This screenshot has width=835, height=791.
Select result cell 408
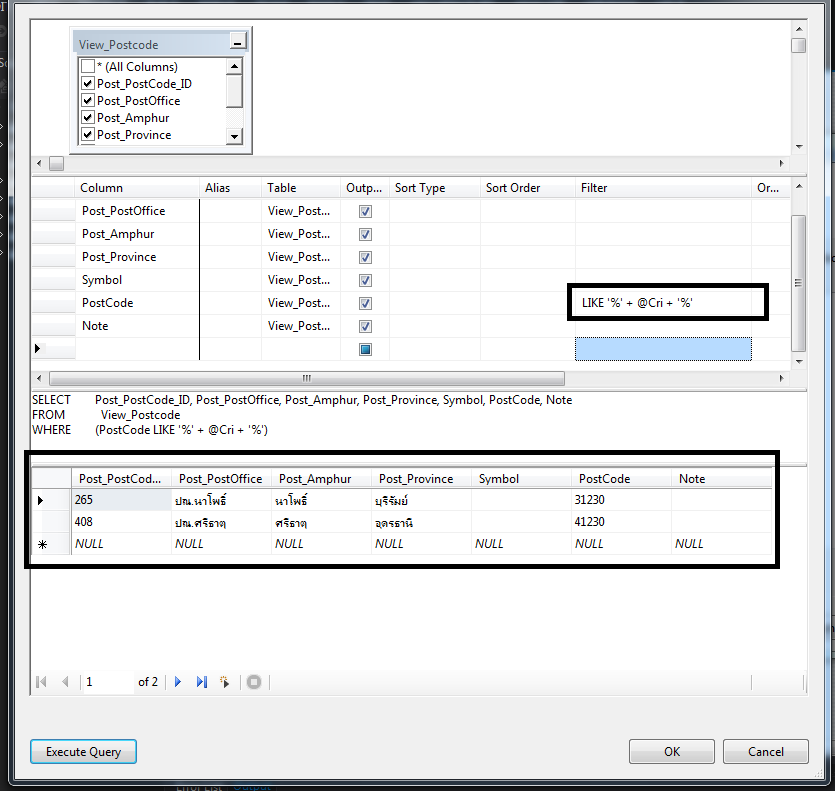(x=121, y=522)
